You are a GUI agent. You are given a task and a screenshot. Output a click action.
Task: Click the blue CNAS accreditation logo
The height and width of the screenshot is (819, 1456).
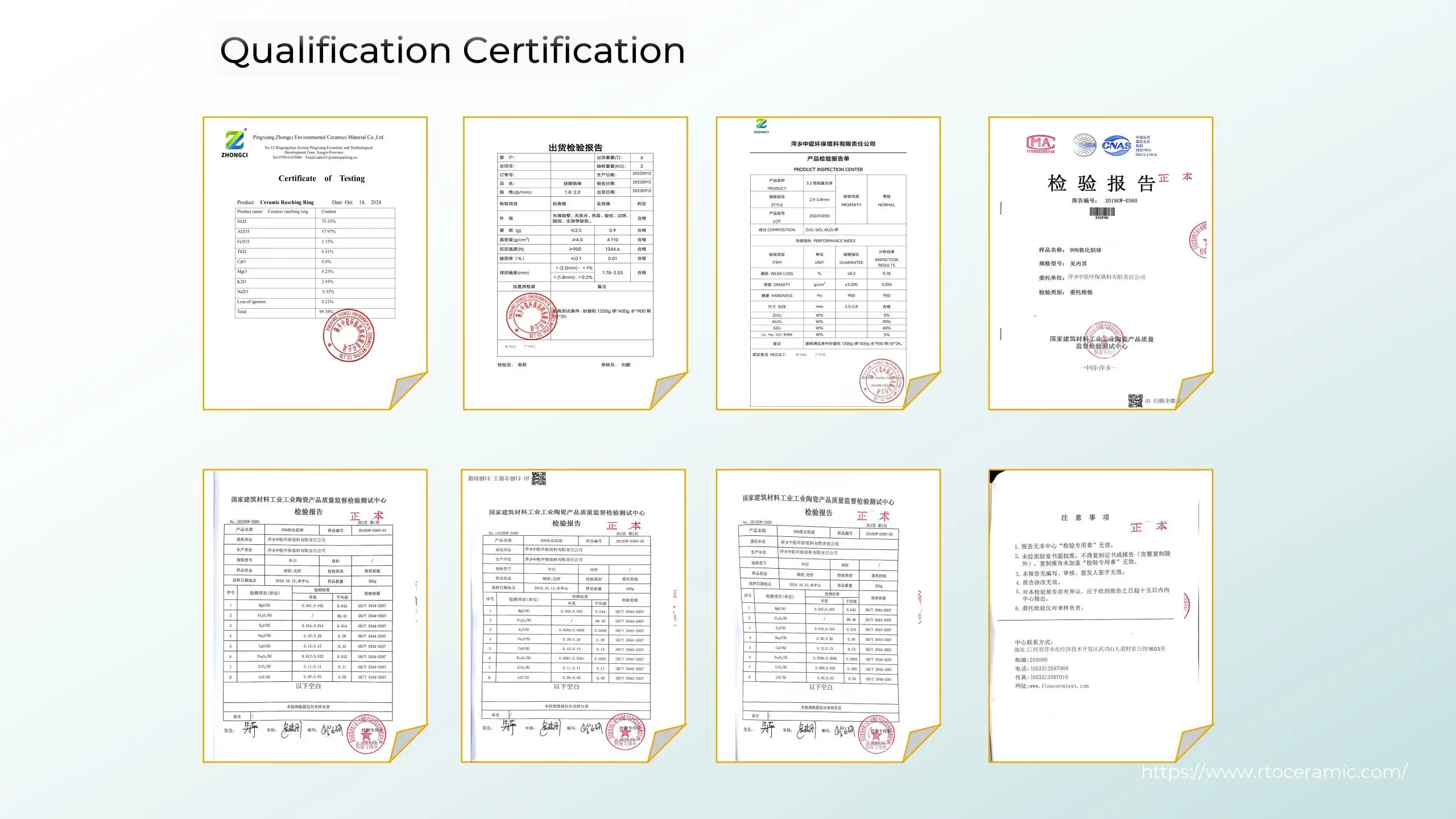1116,146
